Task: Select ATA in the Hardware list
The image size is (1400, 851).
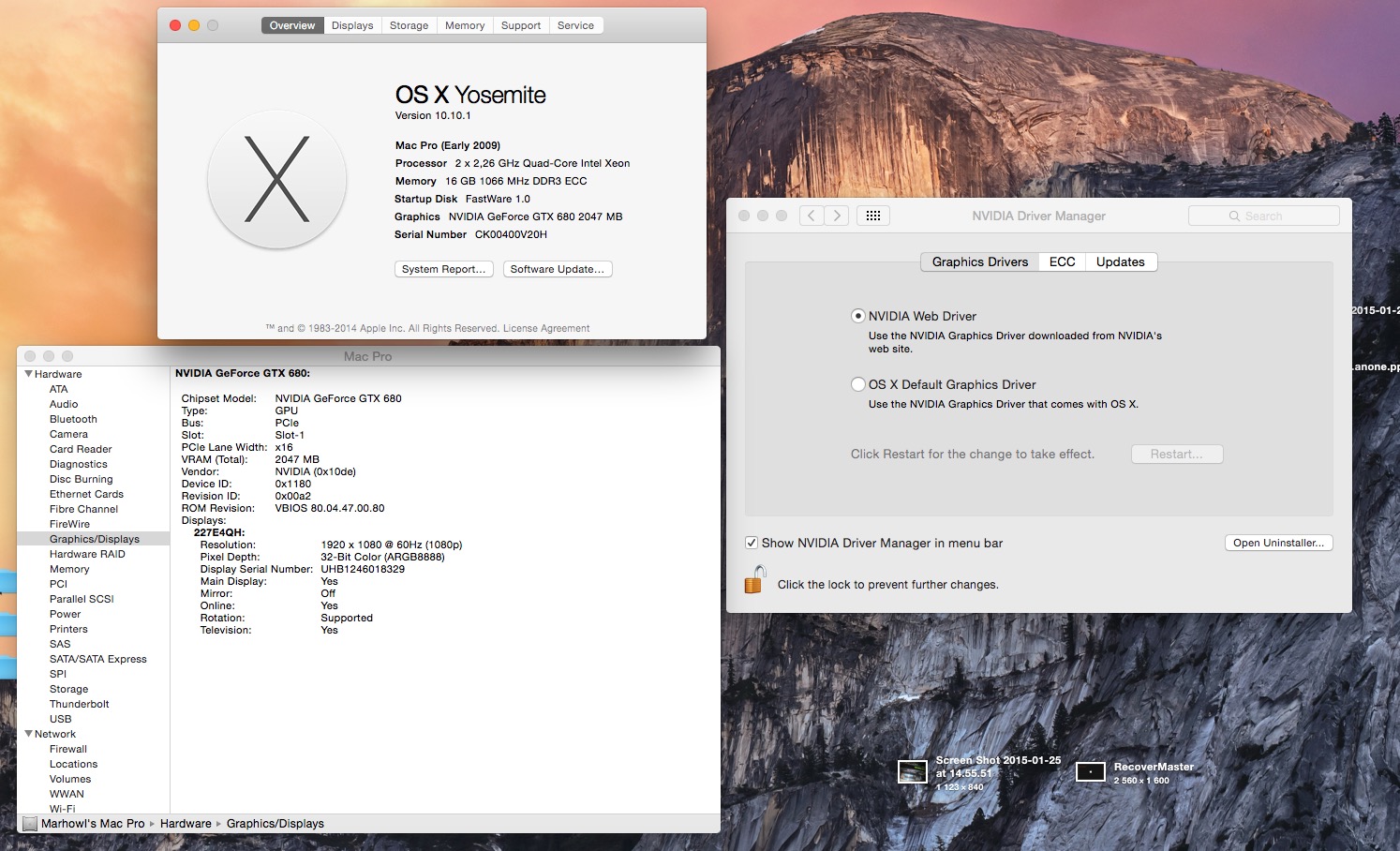Action: point(59,389)
